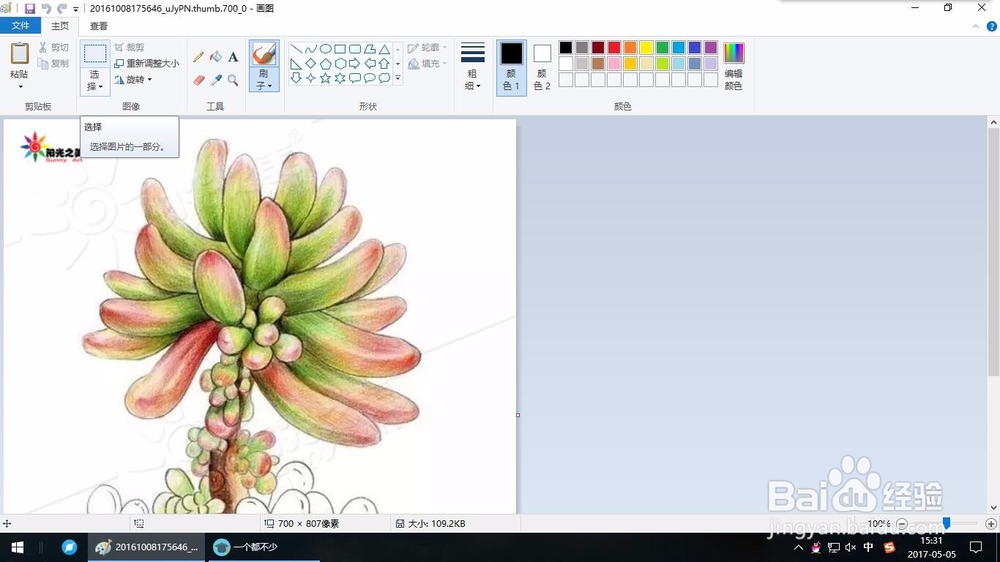The width and height of the screenshot is (1000, 562).
Task: Click Cut (剪切)
Action: click(54, 47)
